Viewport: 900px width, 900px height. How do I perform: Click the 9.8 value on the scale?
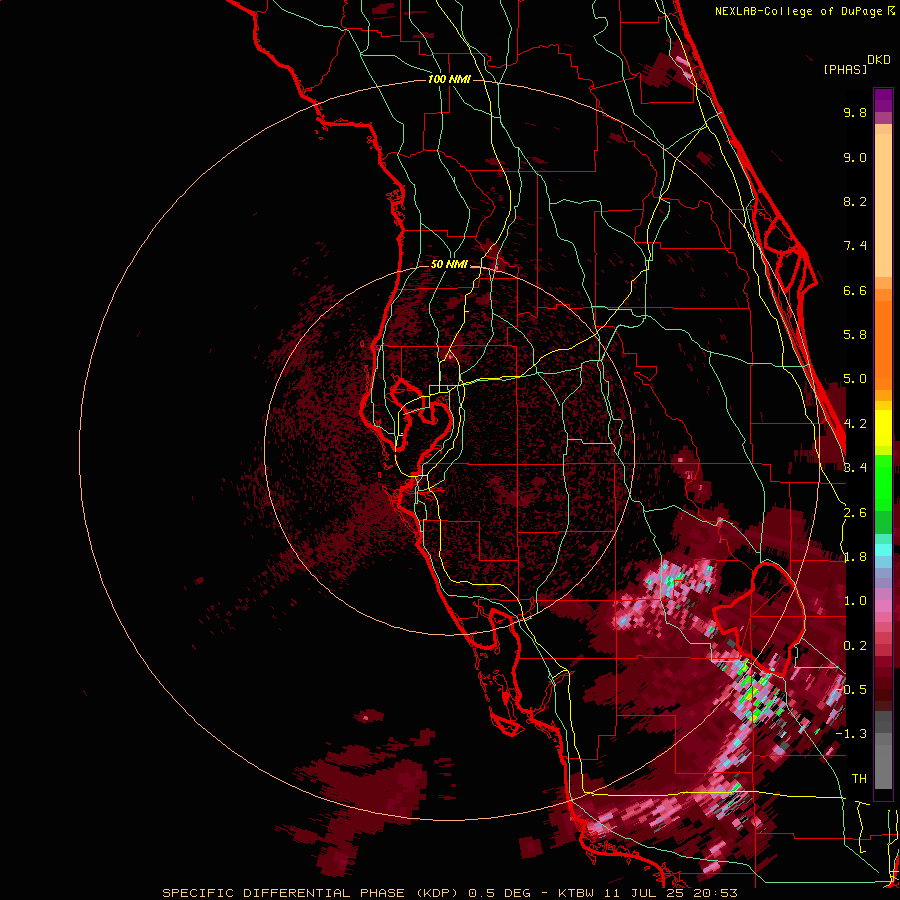tap(855, 112)
